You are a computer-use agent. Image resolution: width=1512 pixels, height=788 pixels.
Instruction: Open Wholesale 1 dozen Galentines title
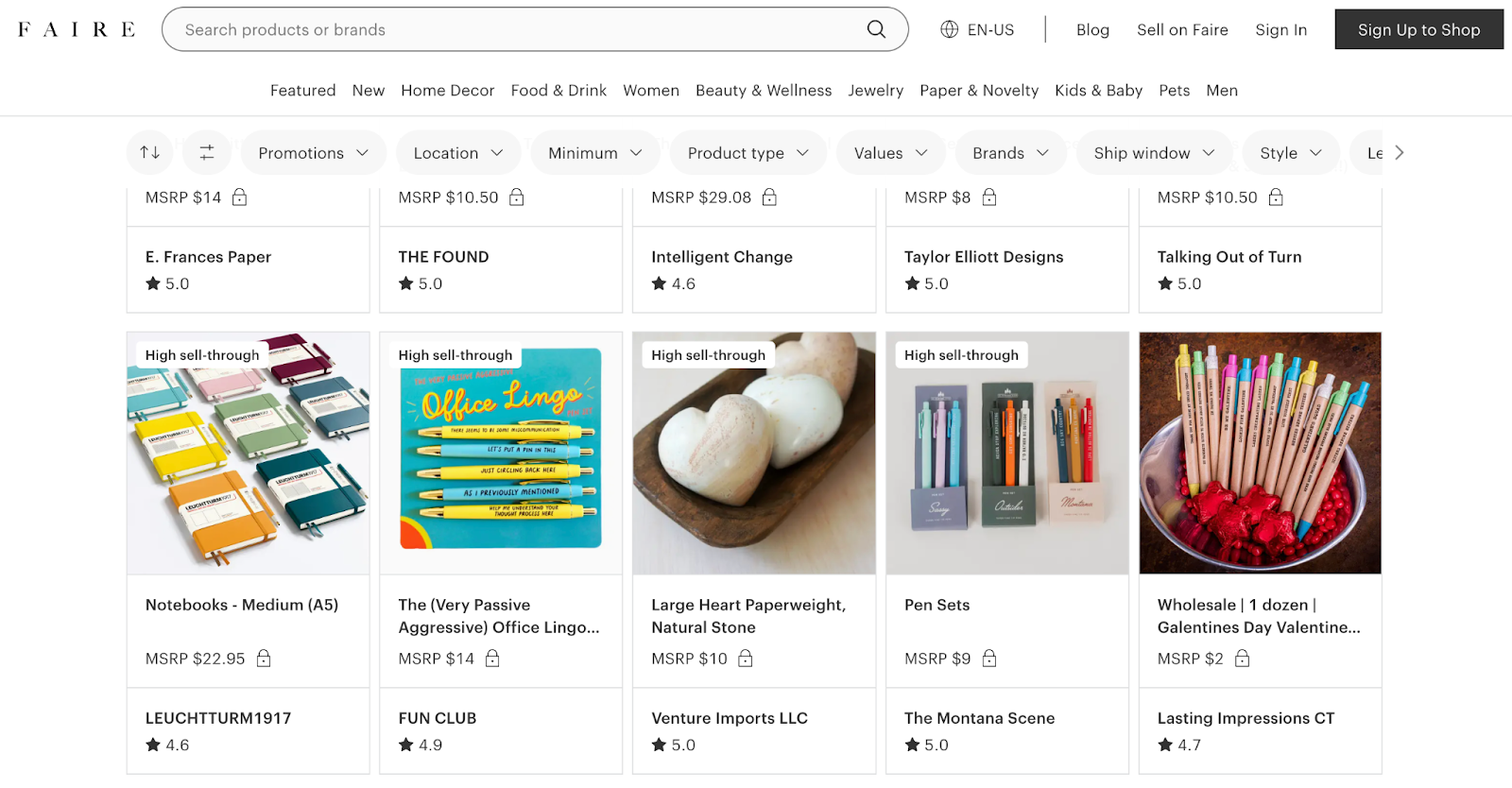click(x=1259, y=616)
